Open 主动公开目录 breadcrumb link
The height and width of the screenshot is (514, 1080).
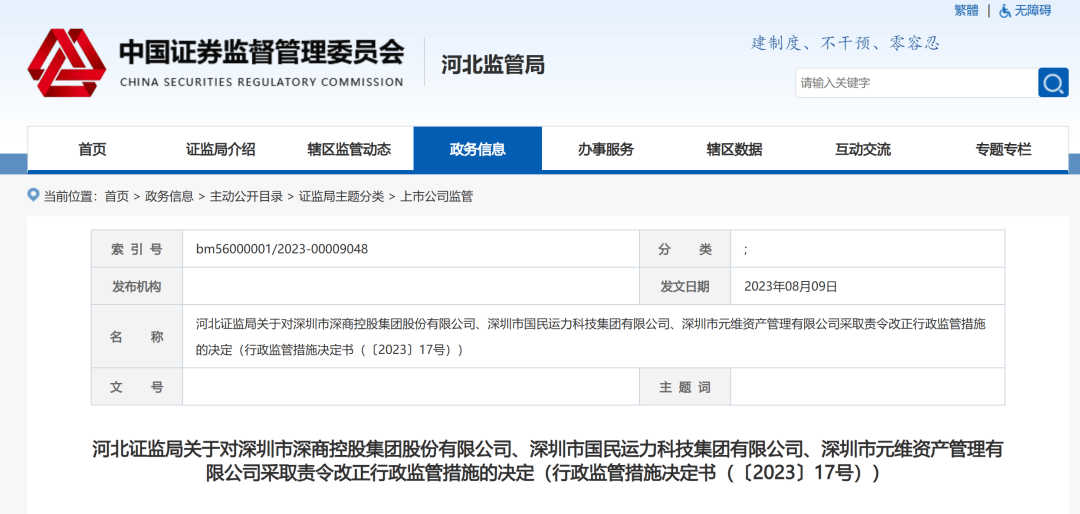(246, 196)
